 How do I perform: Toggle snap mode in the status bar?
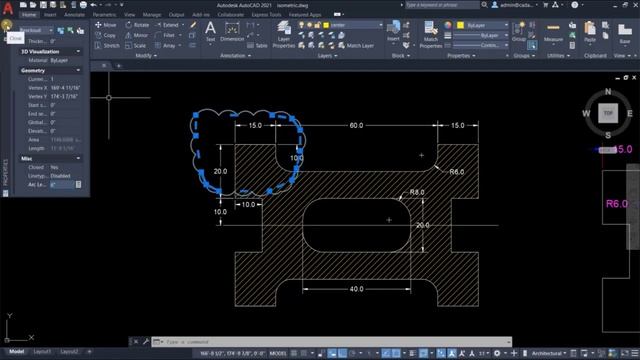coord(304,353)
